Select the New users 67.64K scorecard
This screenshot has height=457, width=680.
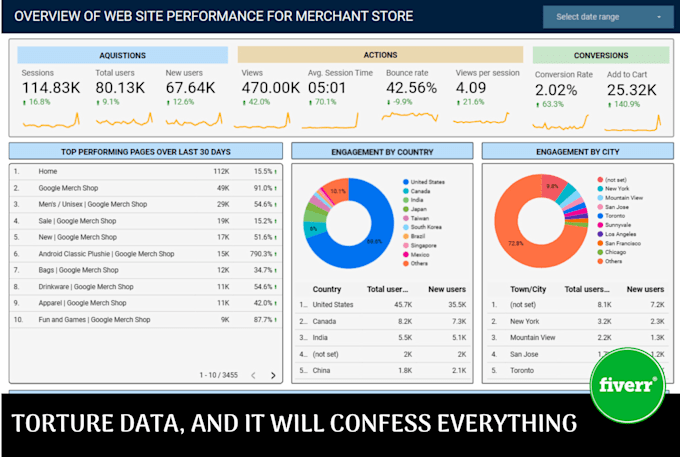[194, 99]
